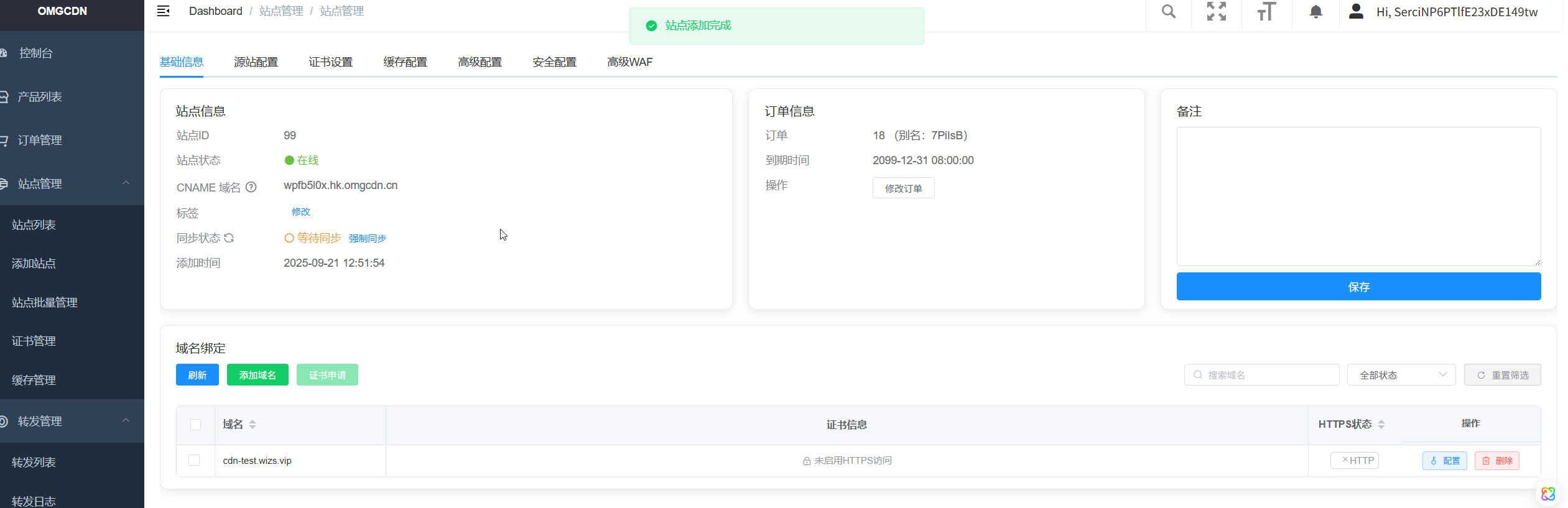This screenshot has width=1568, height=508.
Task: Sort by HTTPS状态 column
Action: click(1381, 425)
